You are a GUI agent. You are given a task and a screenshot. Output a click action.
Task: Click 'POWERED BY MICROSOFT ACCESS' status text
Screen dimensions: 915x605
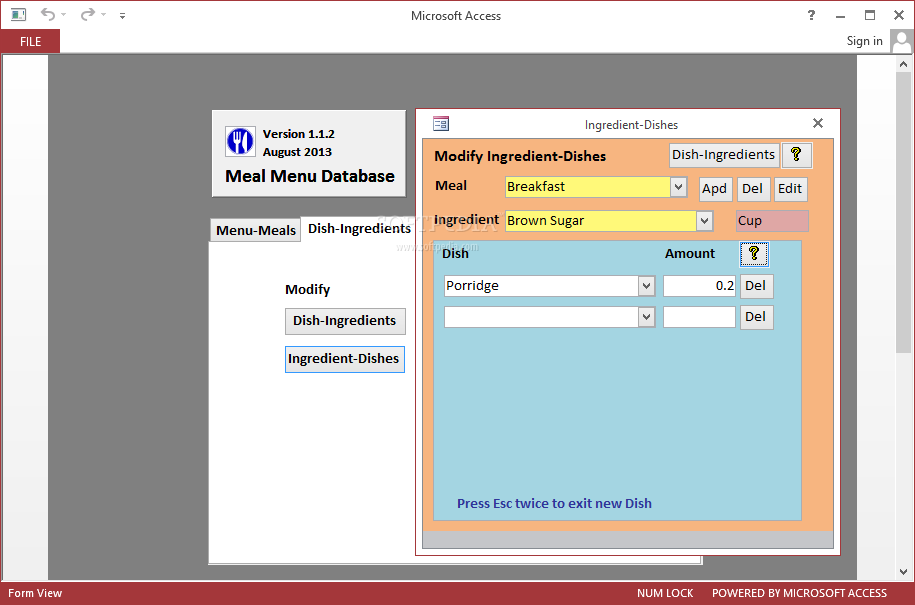799,593
